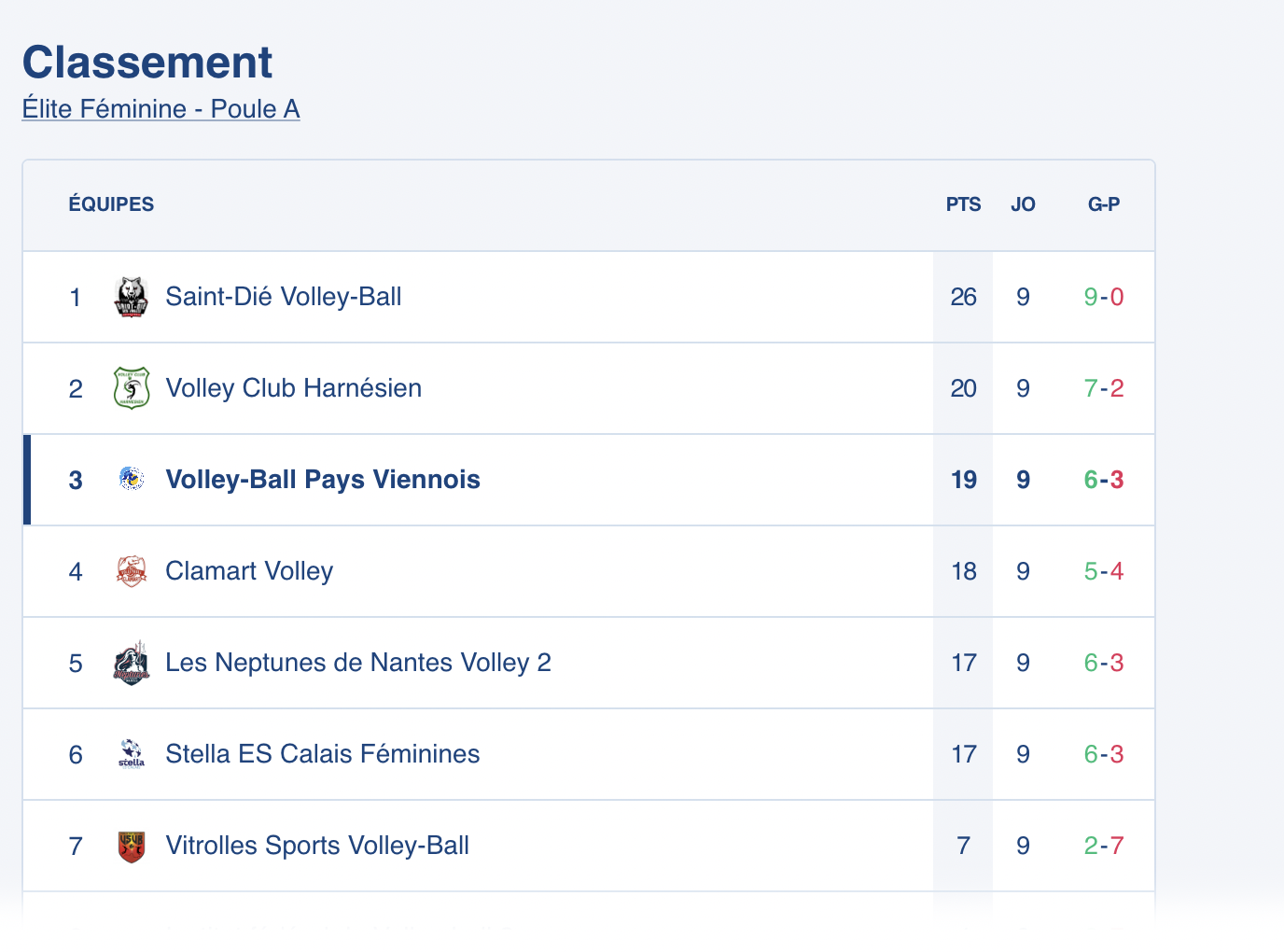Click the Vitrolles Sports Volley-Ball shield logo
The image size is (1284, 952).
coord(132,846)
